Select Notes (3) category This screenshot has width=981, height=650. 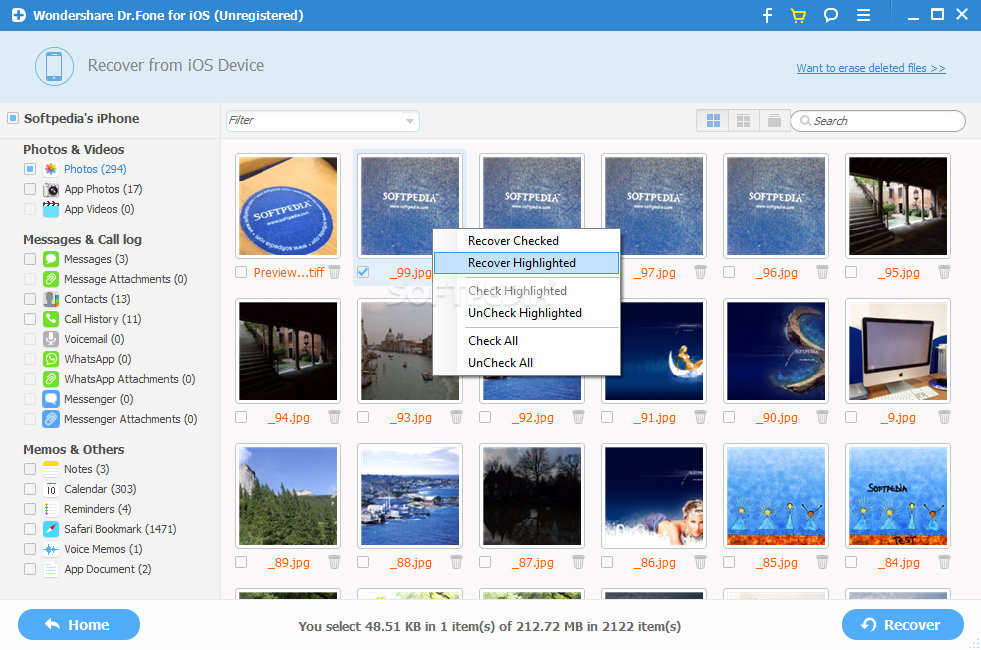(86, 469)
